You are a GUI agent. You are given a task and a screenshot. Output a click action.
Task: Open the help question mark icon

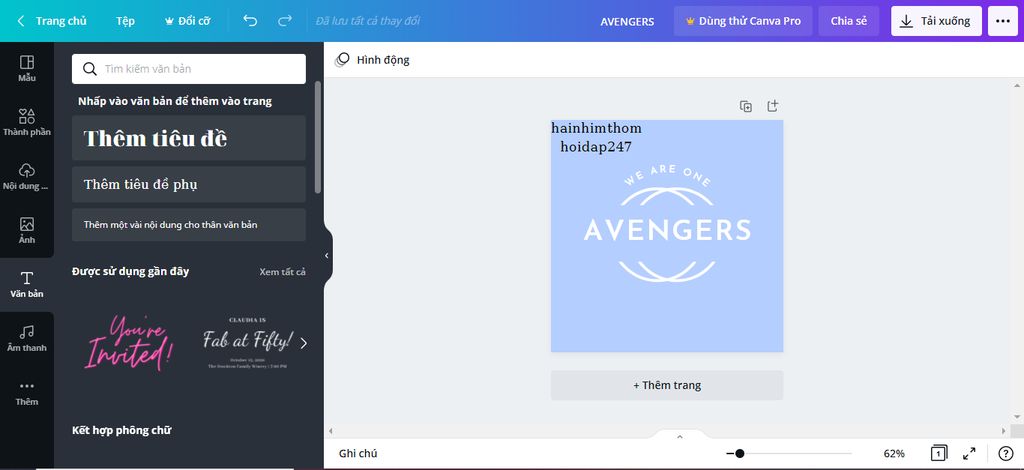point(1005,453)
